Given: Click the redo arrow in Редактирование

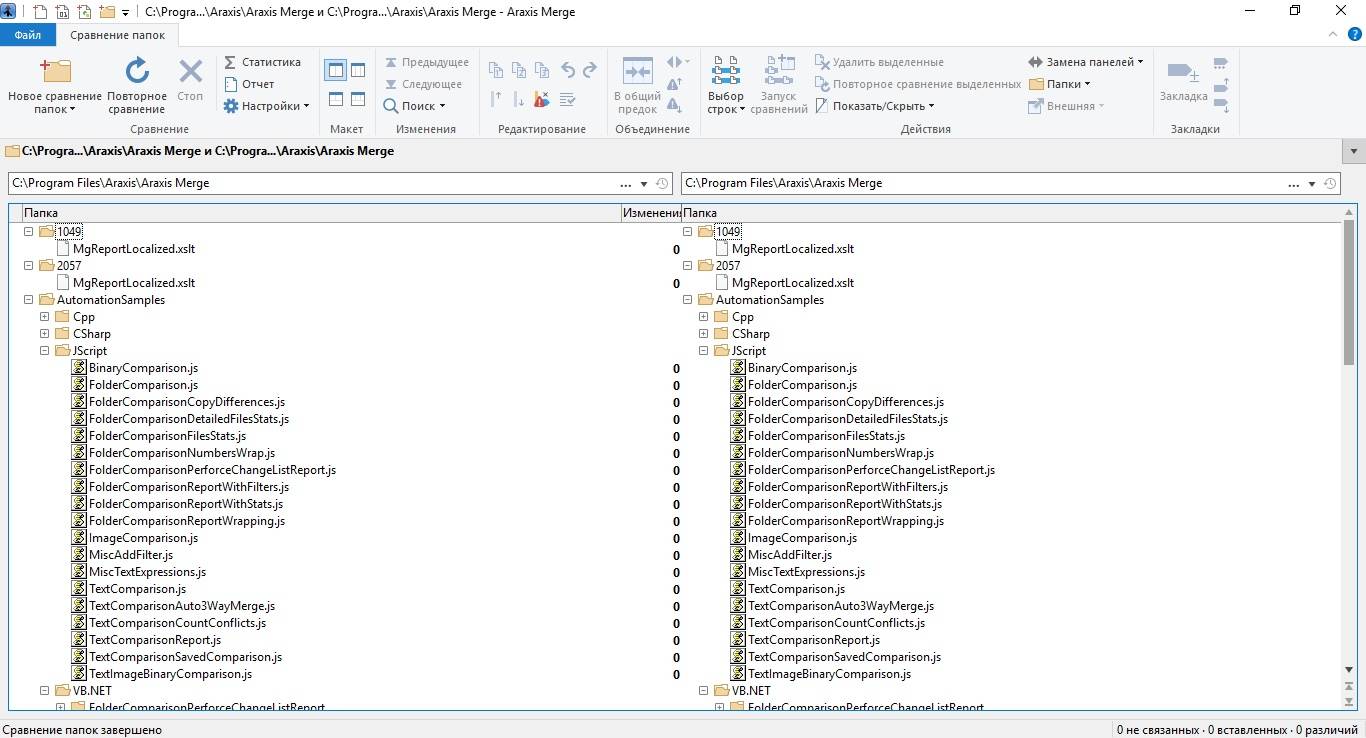Looking at the screenshot, I should click(x=590, y=70).
